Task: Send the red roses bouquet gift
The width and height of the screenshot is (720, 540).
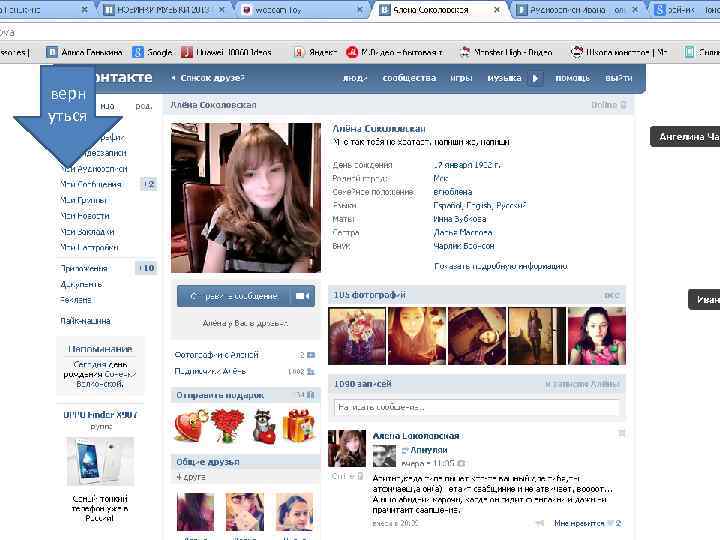Action: point(227,426)
